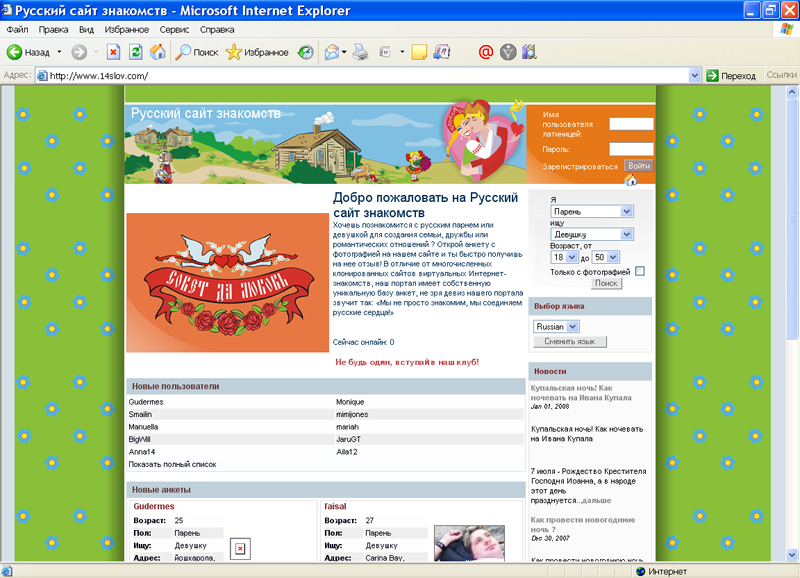Image resolution: width=800 pixels, height=578 pixels.
Task: Click the username (Имя пользователя) input field
Action: (x=631, y=124)
